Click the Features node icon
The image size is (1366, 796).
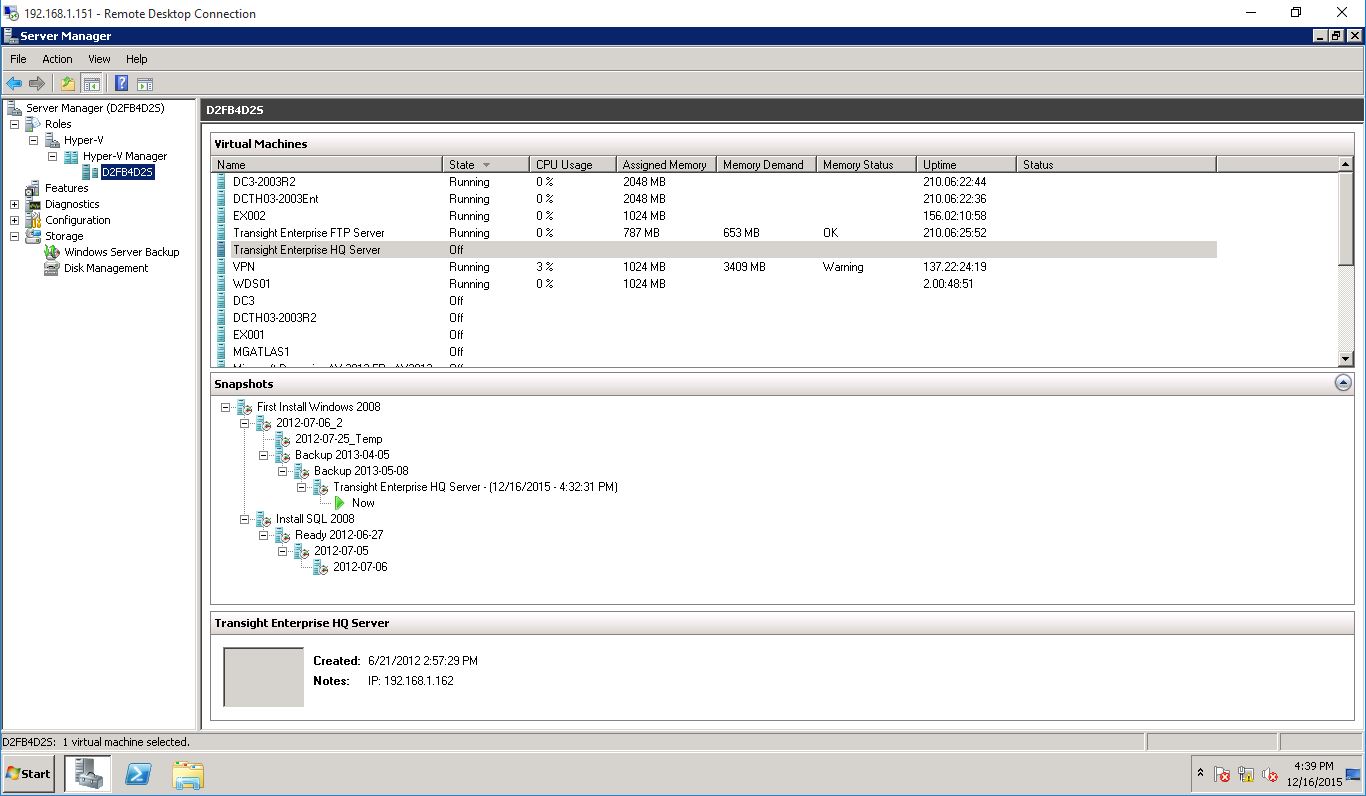point(33,188)
